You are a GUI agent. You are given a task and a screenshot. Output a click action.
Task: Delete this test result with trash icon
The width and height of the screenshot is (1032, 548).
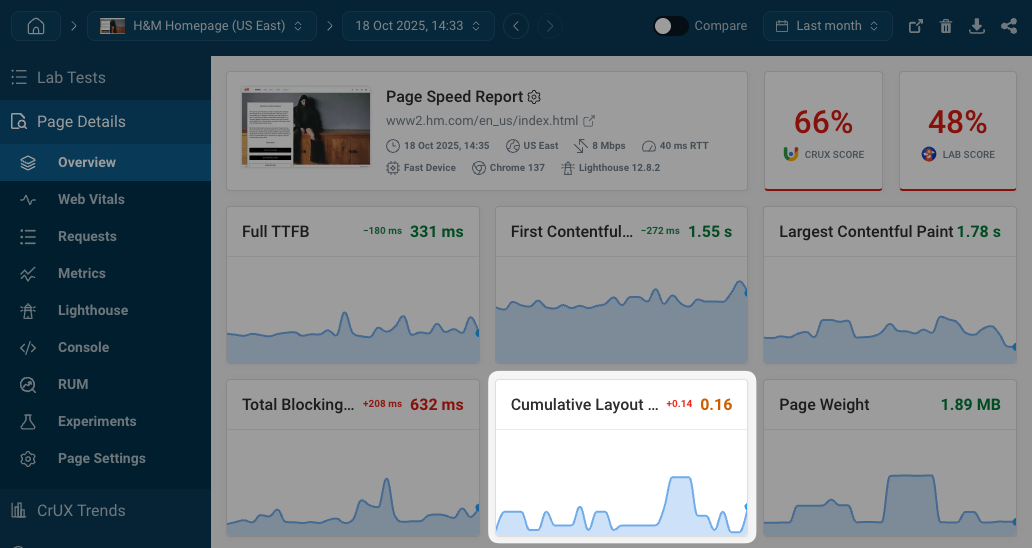pyautogui.click(x=946, y=26)
